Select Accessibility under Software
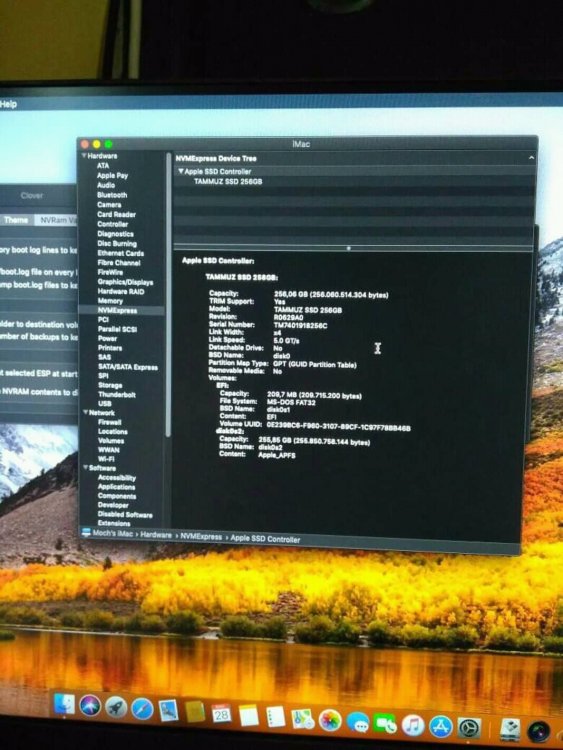The image size is (563, 750). [117, 477]
